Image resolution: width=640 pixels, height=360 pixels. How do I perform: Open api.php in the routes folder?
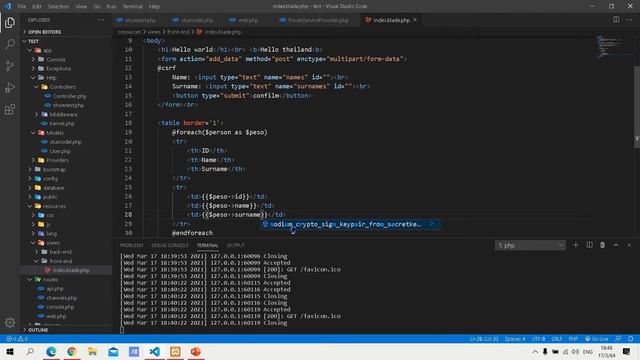[55, 289]
